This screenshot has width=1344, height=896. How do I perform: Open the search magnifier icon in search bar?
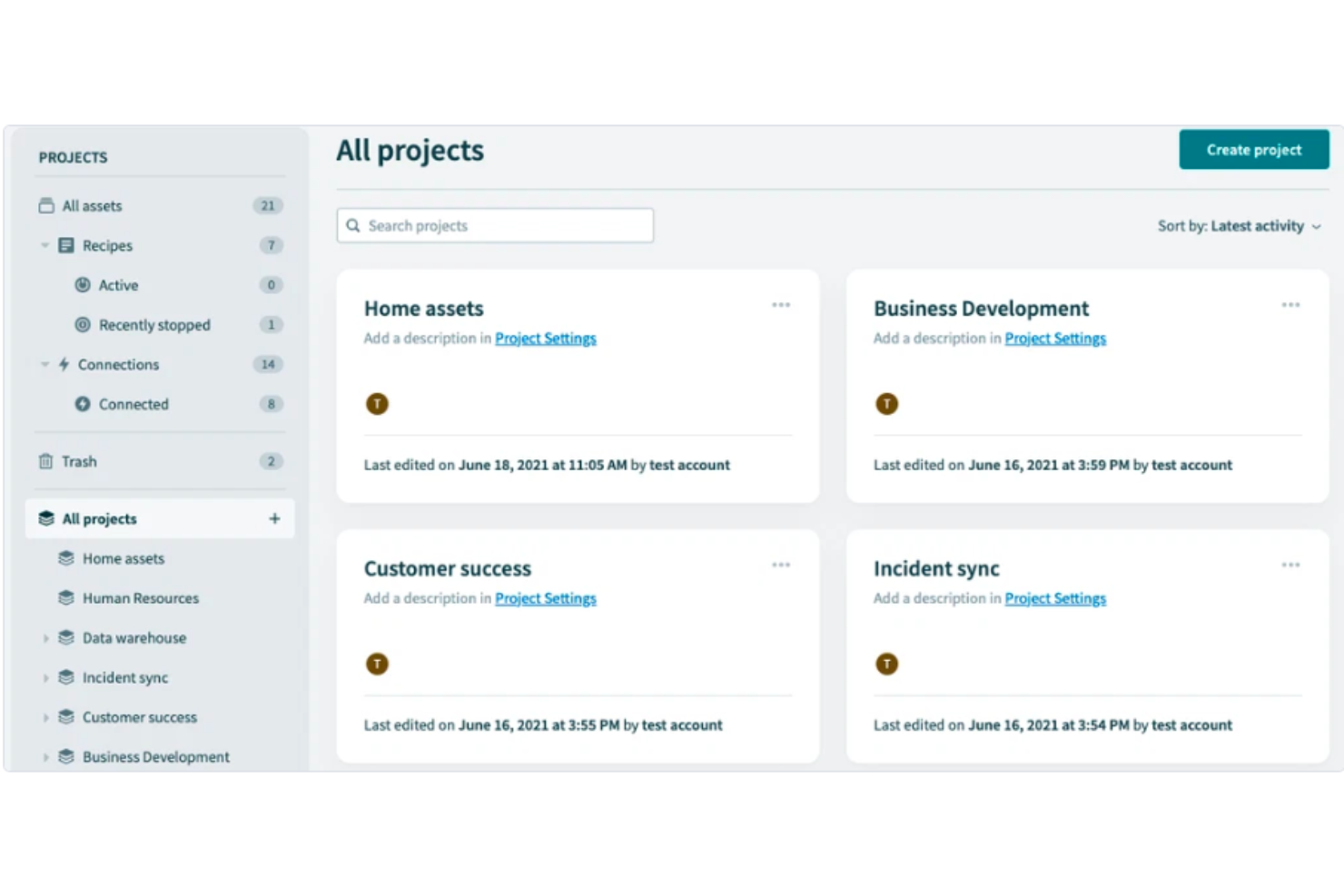click(x=353, y=225)
